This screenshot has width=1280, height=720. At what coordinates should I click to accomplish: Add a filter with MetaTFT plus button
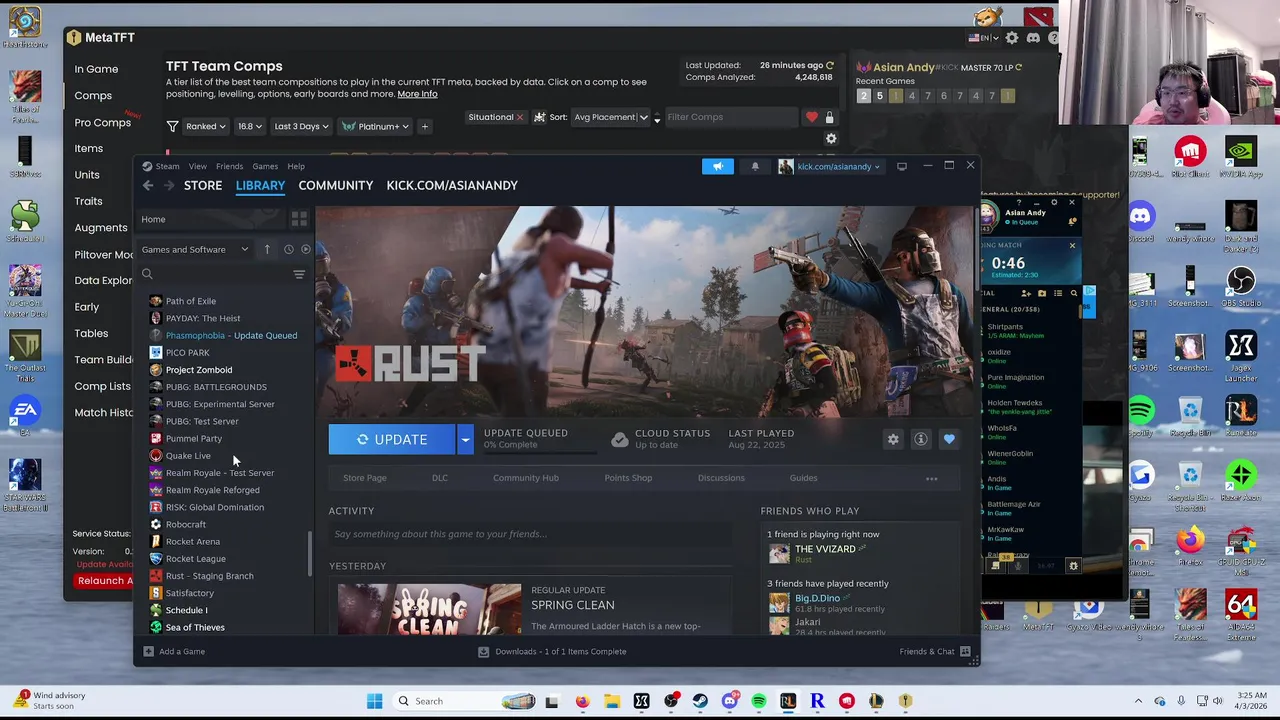424,126
